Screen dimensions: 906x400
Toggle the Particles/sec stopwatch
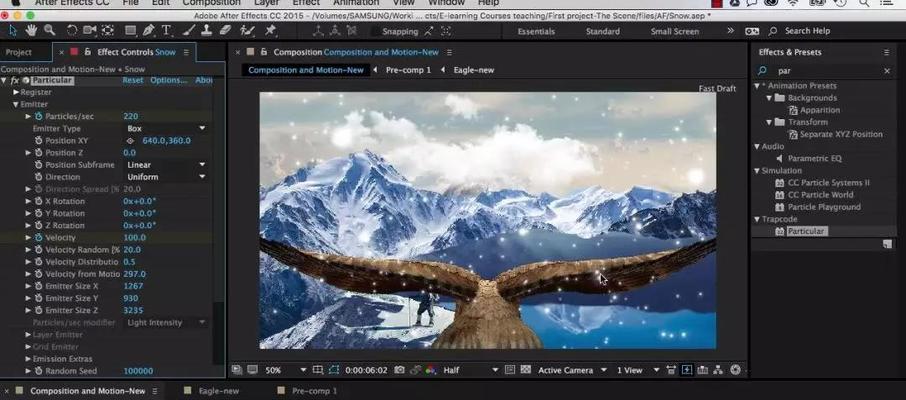(x=38, y=116)
